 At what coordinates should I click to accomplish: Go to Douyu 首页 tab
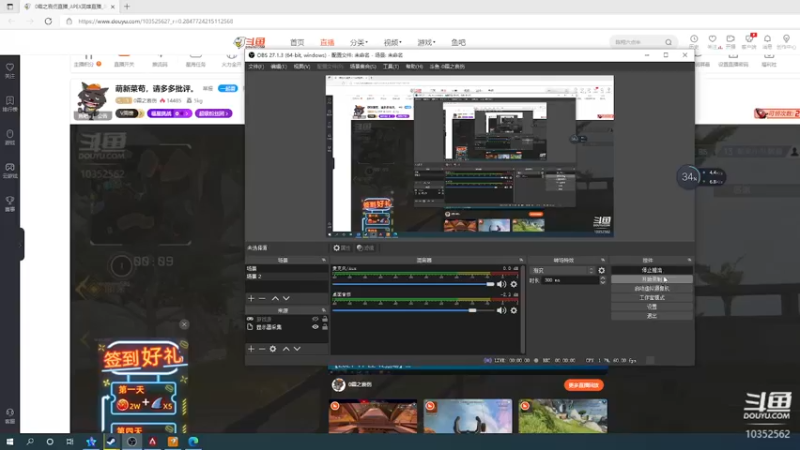[x=297, y=42]
